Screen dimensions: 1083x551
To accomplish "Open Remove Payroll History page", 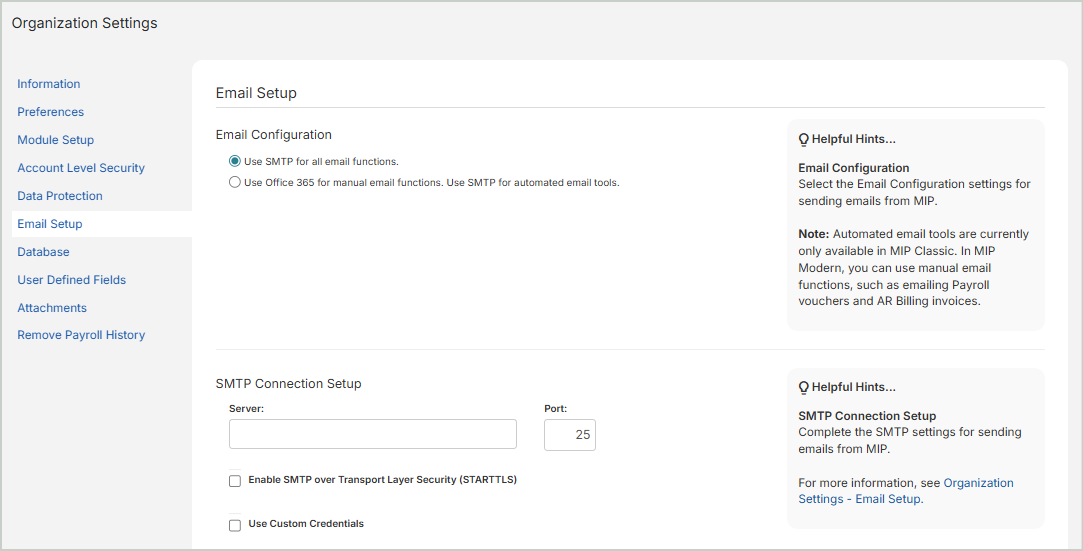I will pyautogui.click(x=81, y=335).
